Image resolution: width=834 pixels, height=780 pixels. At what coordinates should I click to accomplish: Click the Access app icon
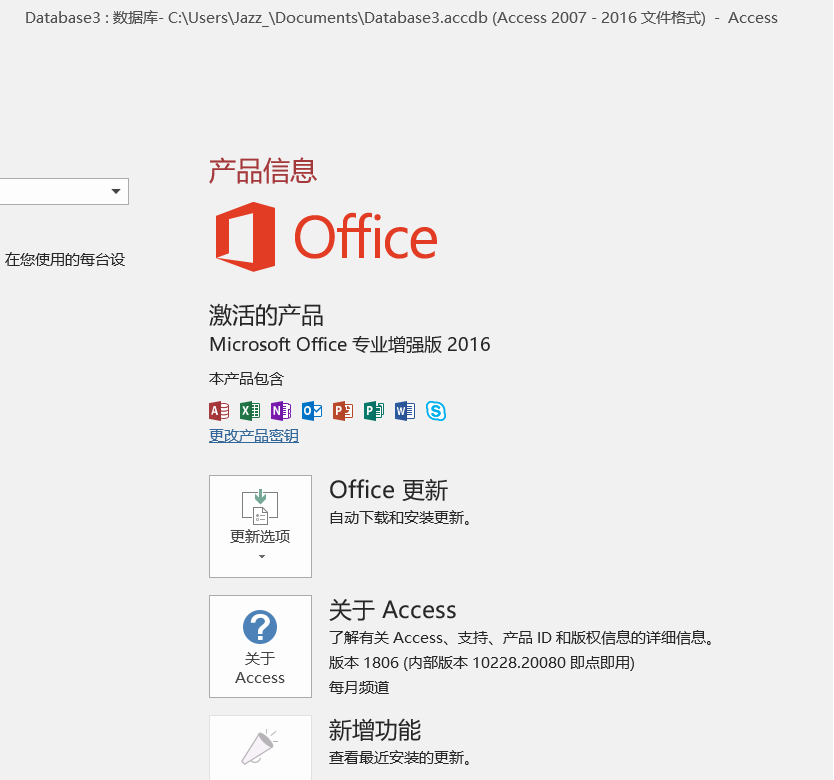pos(219,411)
